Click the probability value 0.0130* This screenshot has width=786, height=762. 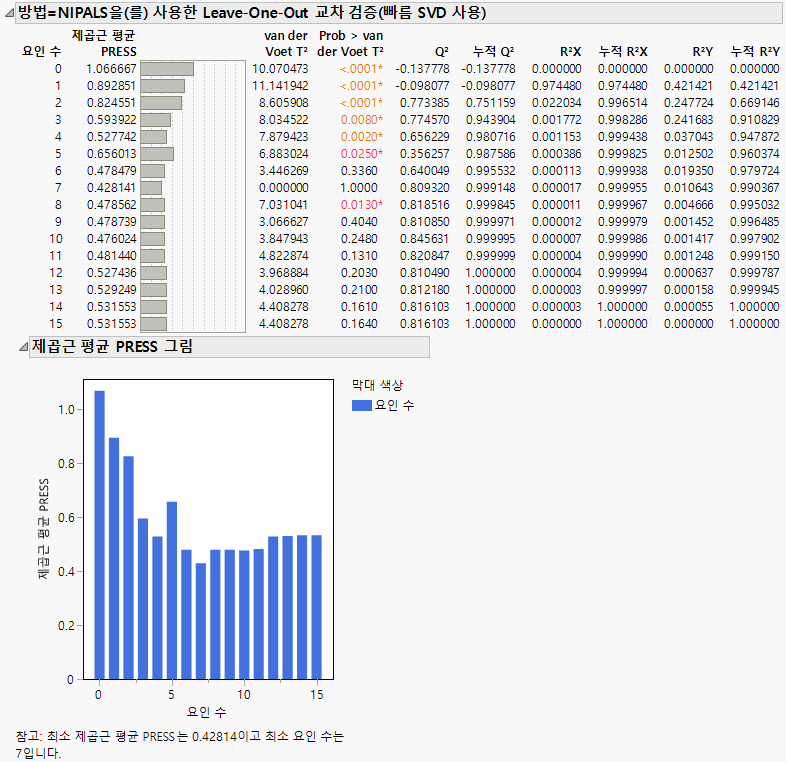coord(361,205)
